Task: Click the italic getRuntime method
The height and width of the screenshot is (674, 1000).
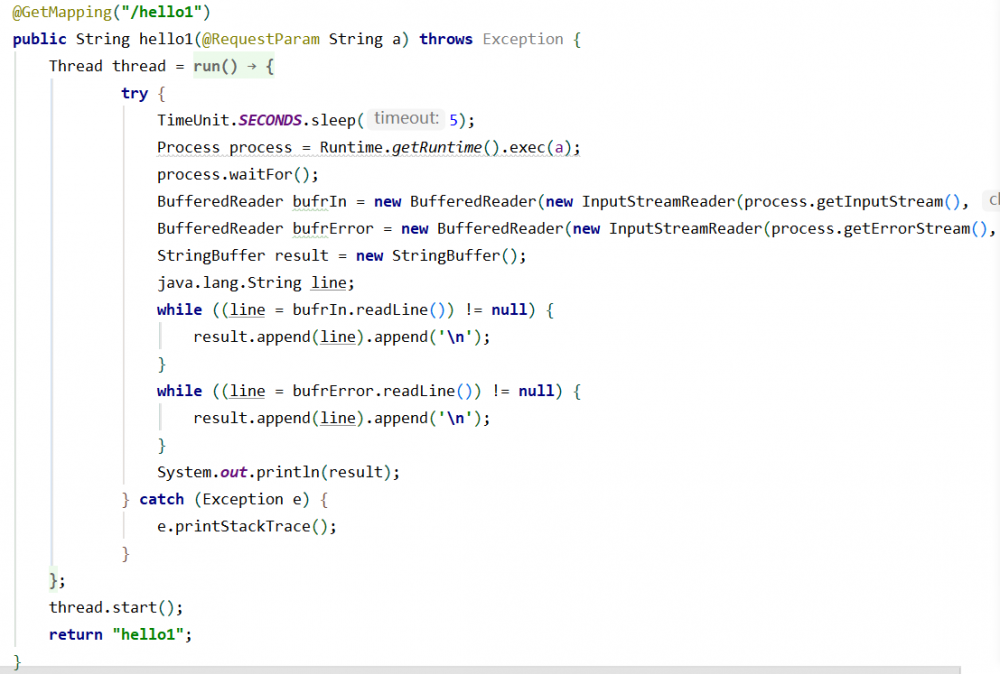Action: click(x=437, y=148)
